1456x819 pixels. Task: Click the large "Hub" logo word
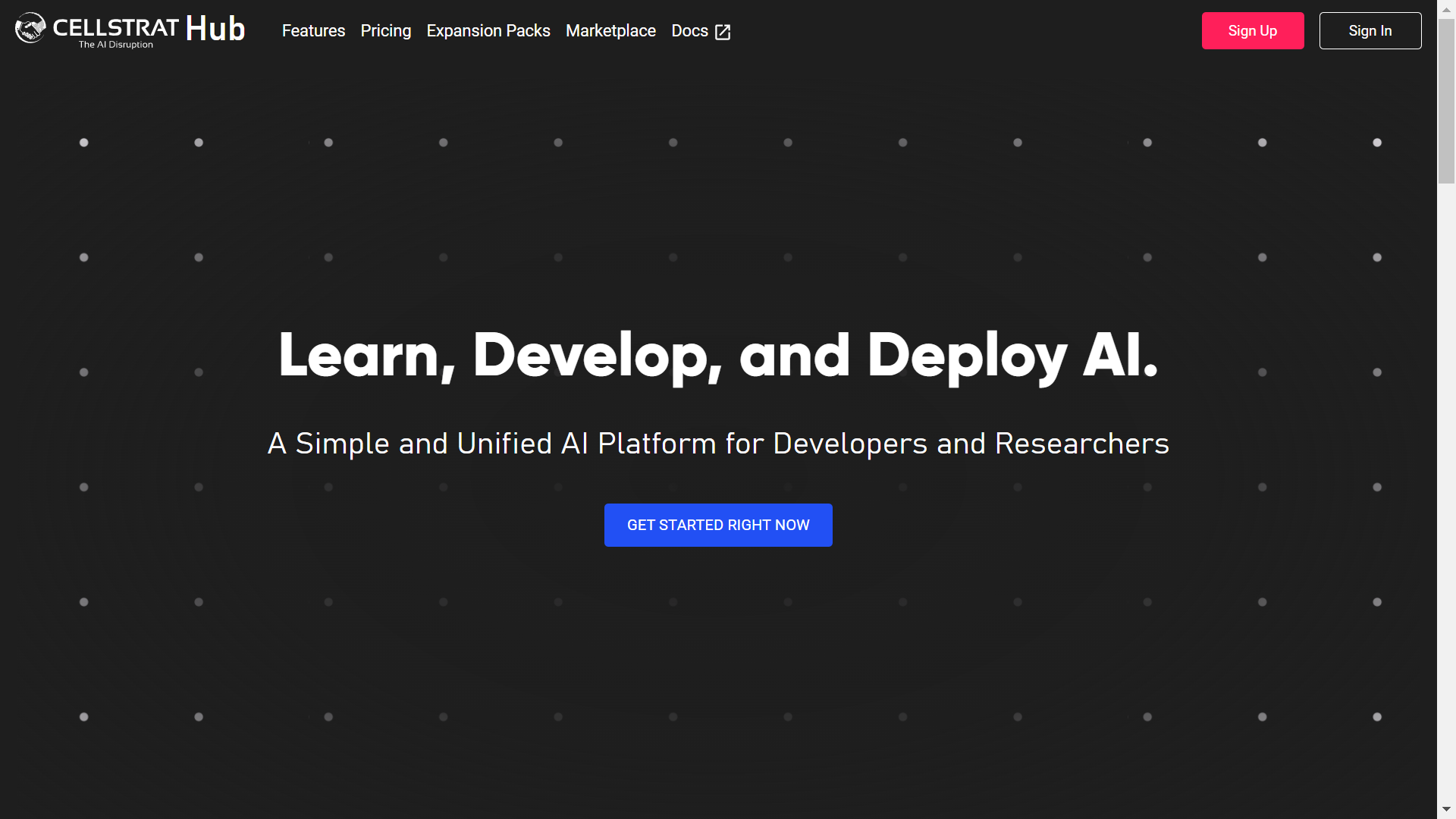tap(215, 29)
